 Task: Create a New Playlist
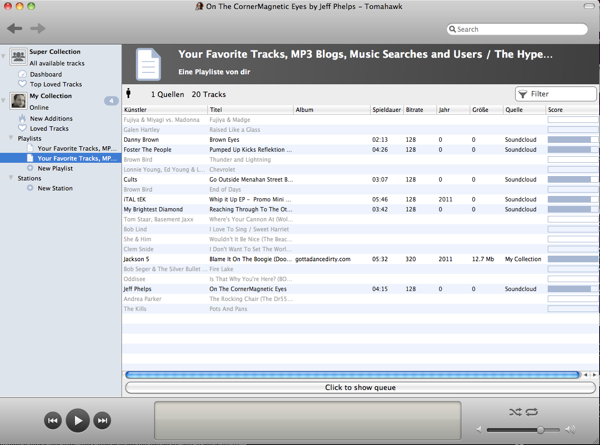(55, 168)
